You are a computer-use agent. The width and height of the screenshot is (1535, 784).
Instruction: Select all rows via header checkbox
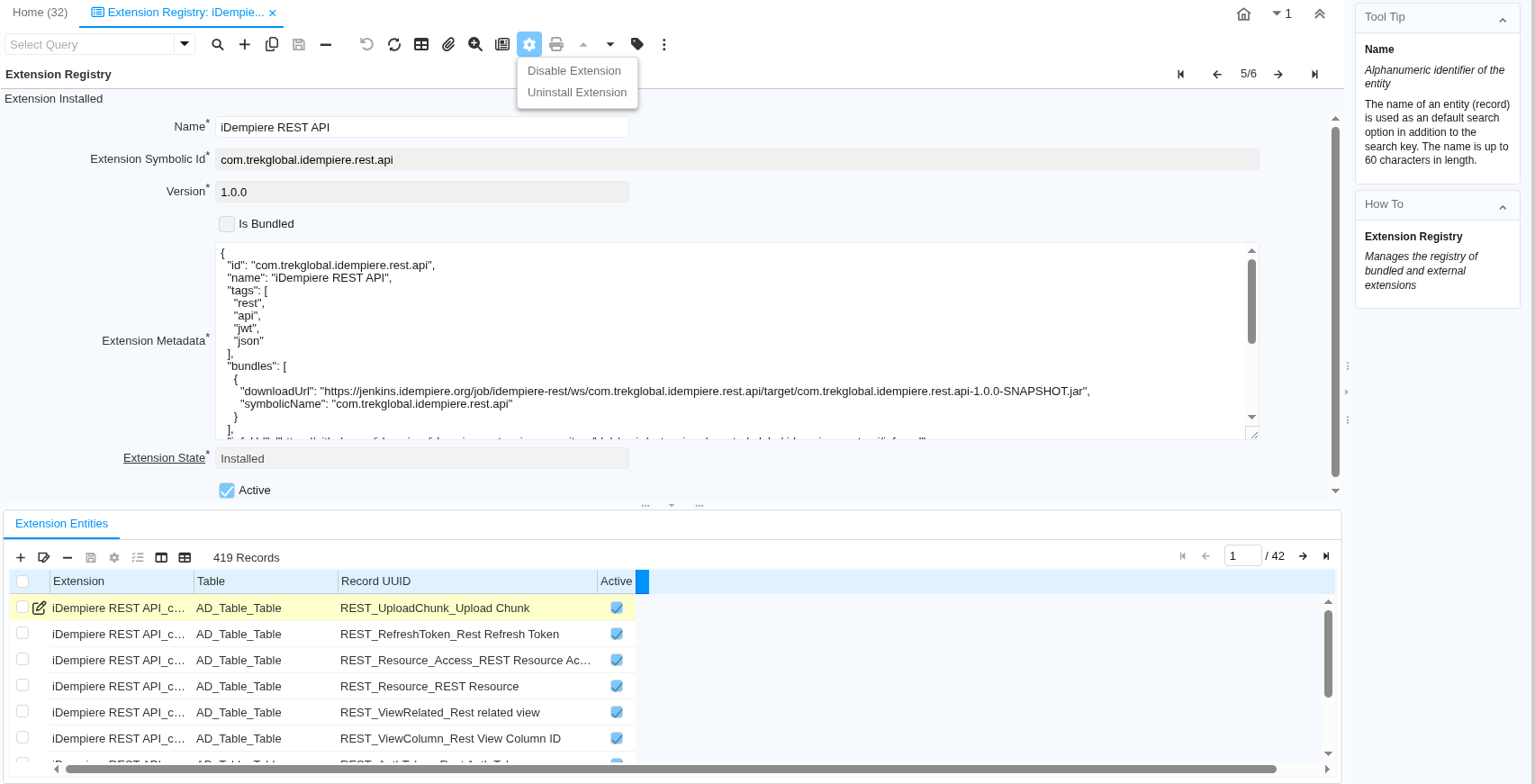23,581
